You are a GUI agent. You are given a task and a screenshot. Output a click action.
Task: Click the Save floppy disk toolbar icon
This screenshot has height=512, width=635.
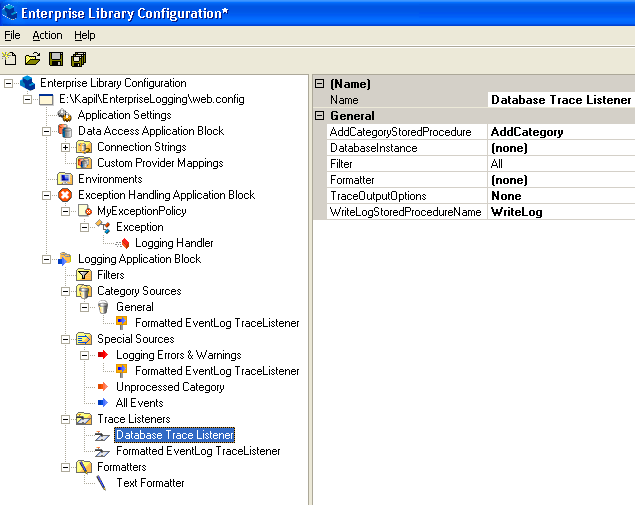click(x=56, y=59)
